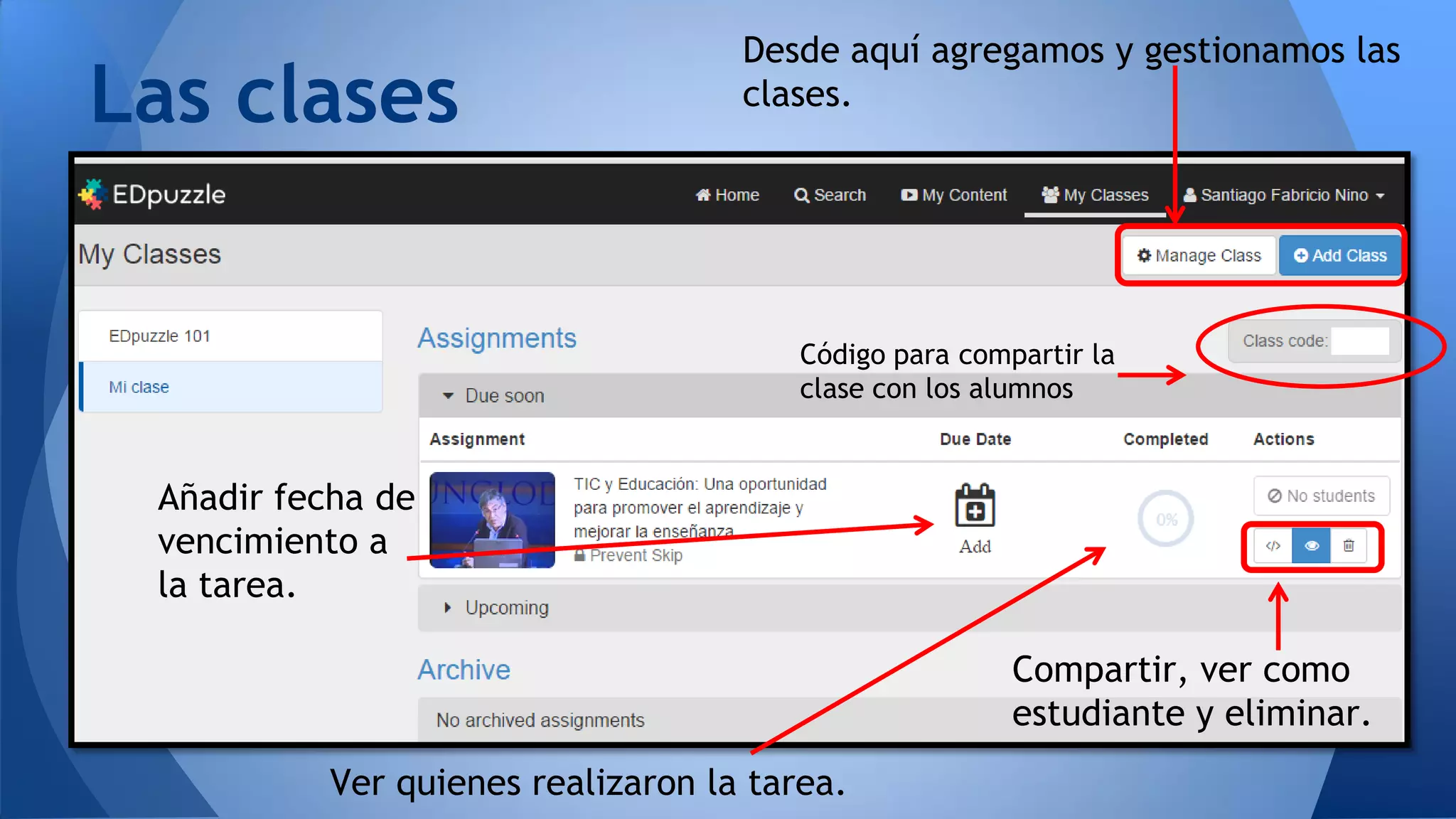This screenshot has width=1456, height=819.
Task: Click the TIC y Educación assignment title
Action: (x=700, y=508)
